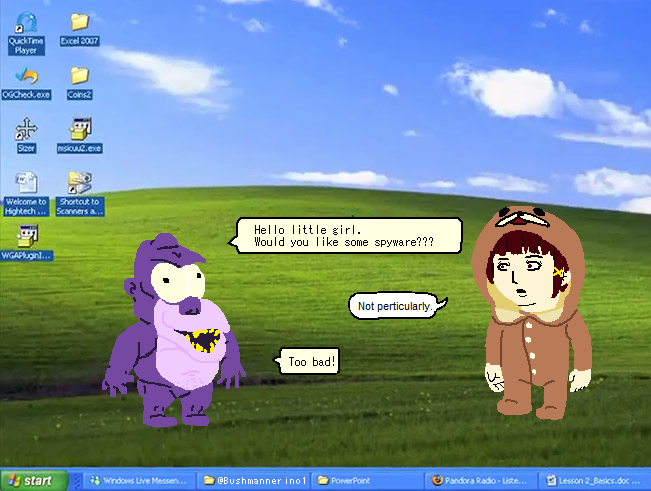Open the Welcome to Hightech document icon
Screen dimensions: 651x491
pos(26,183)
